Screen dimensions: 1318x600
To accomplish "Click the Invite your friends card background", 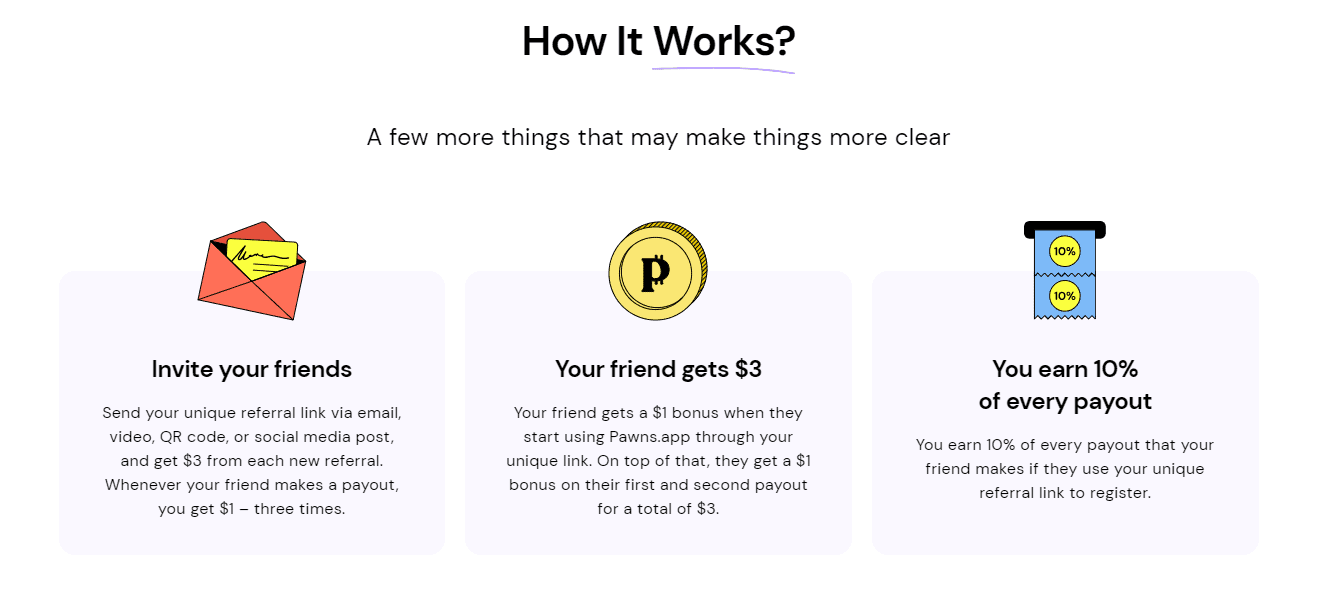I will pos(252,412).
